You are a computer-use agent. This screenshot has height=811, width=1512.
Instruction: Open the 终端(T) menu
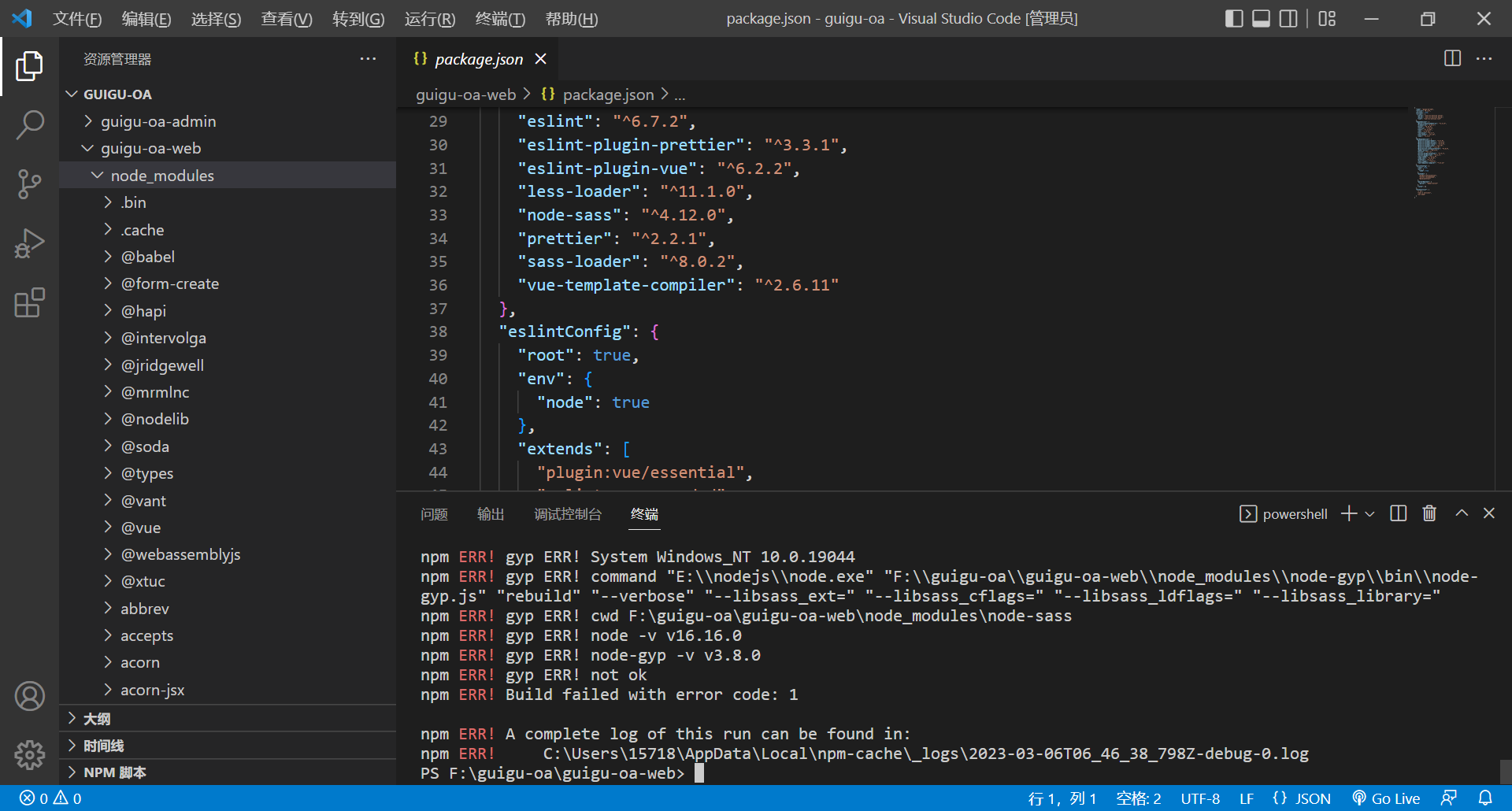[500, 19]
